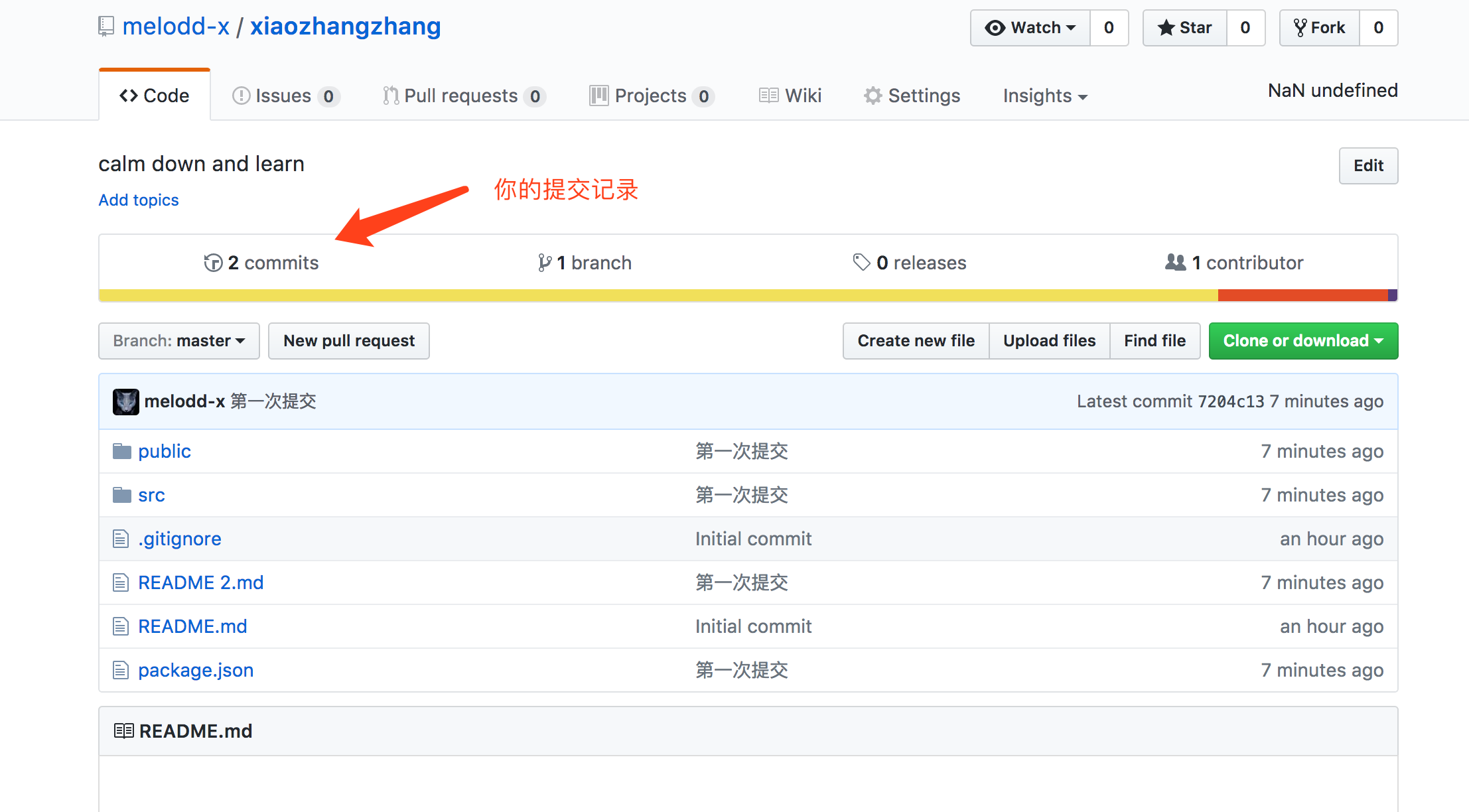
Task: Open the src folder
Action: [x=151, y=495]
